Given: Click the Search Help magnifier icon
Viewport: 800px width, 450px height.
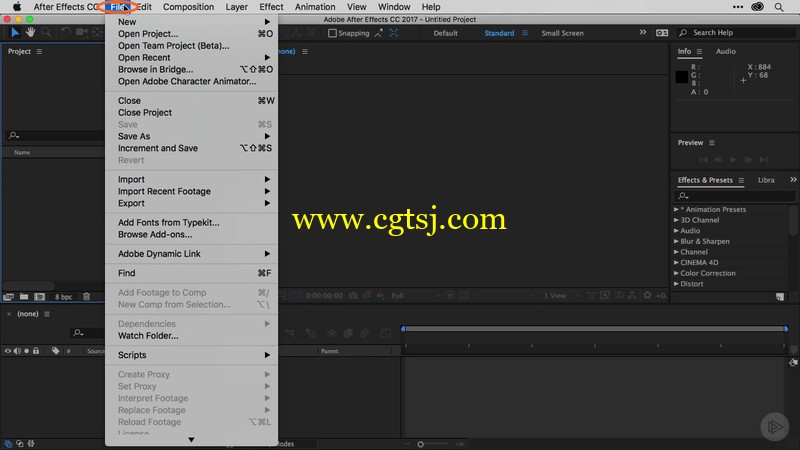Looking at the screenshot, I should (683, 33).
